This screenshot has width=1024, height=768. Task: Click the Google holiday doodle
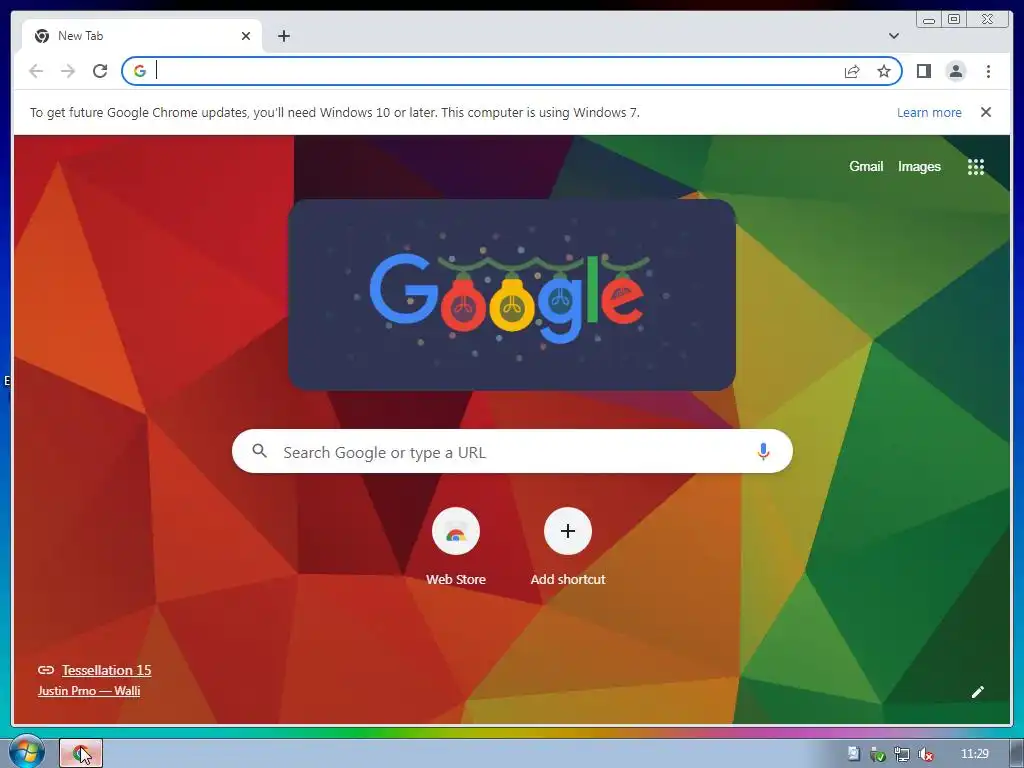(x=512, y=295)
